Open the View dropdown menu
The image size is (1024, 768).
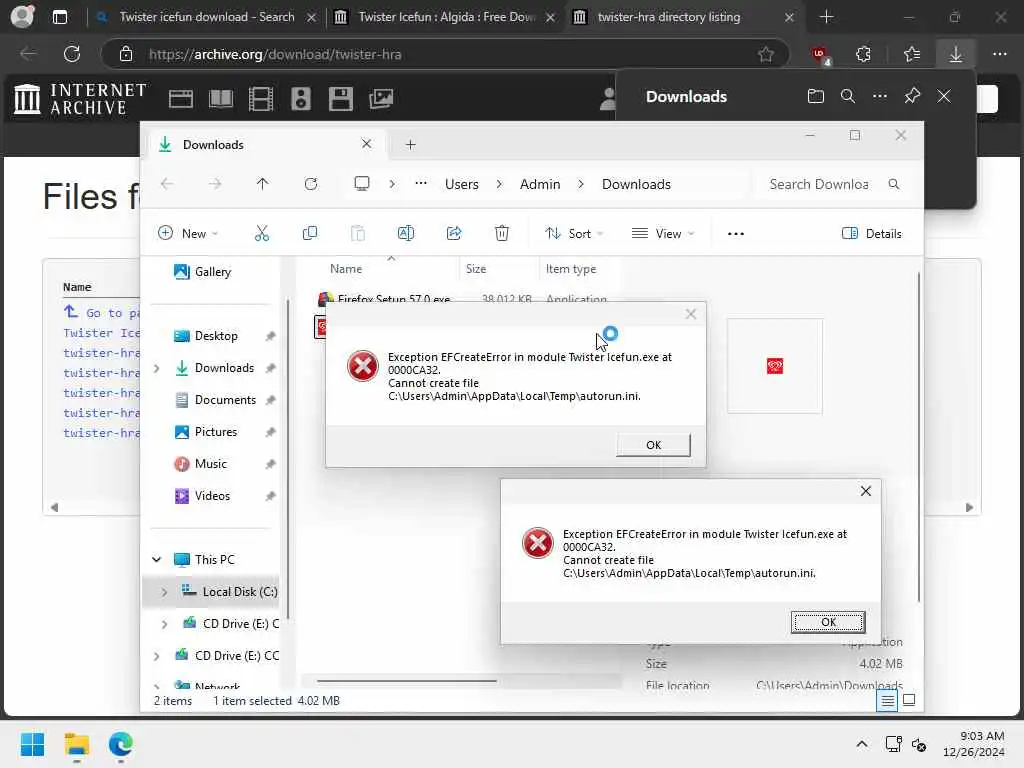click(x=663, y=233)
